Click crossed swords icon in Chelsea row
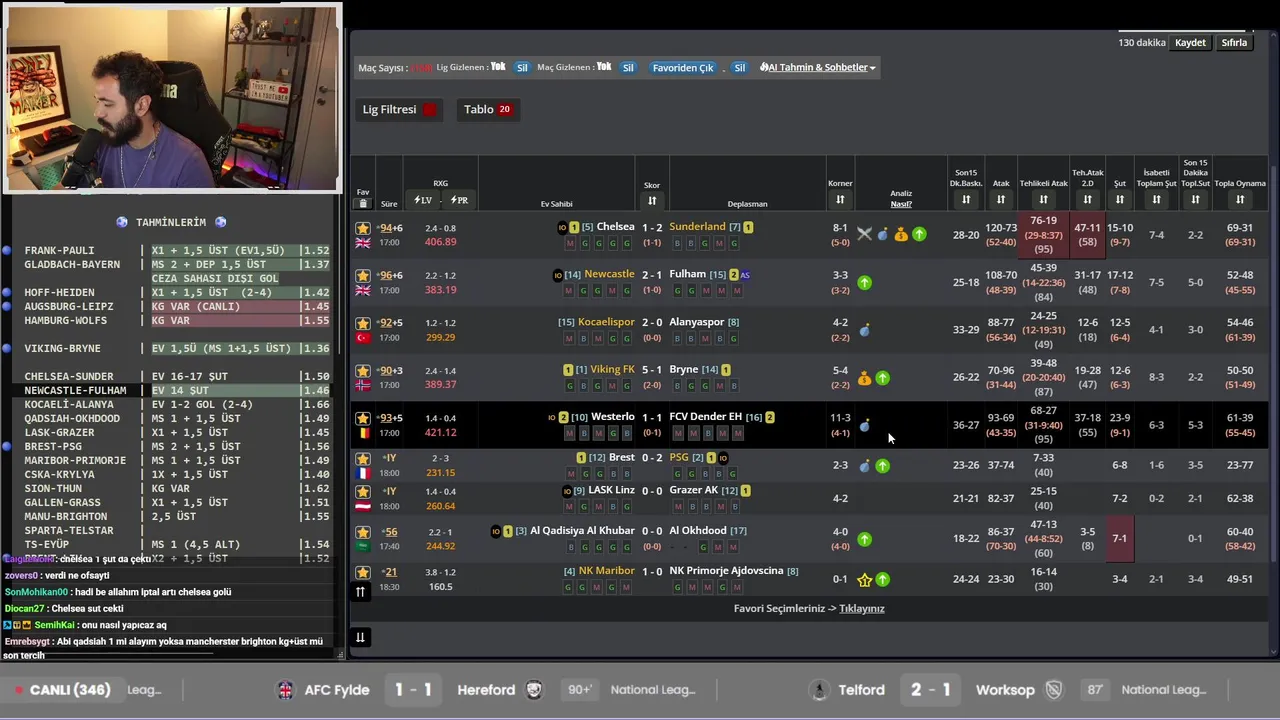The height and width of the screenshot is (720, 1280). click(864, 234)
